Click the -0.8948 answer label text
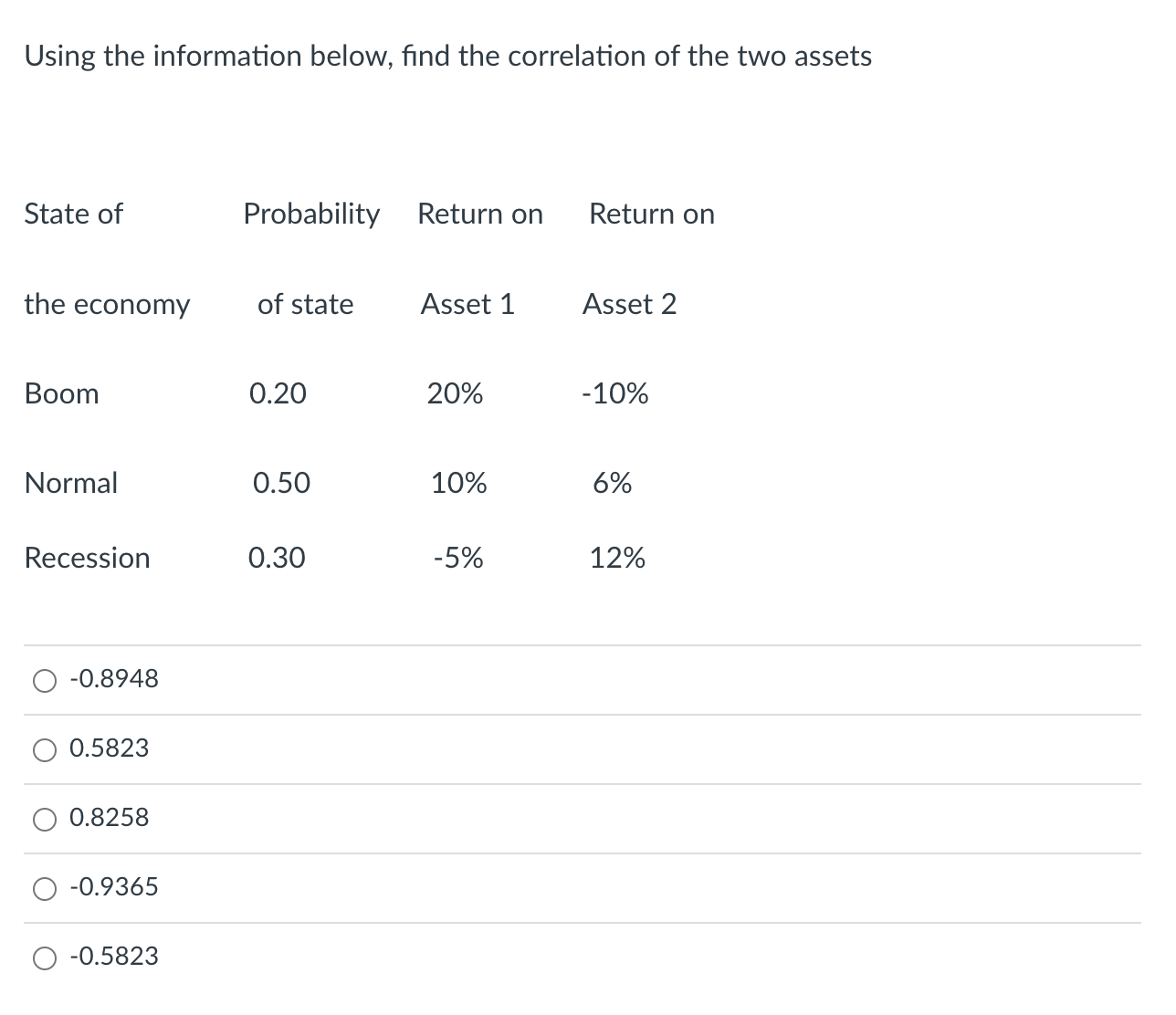This screenshot has height=1015, width=1176. [114, 679]
